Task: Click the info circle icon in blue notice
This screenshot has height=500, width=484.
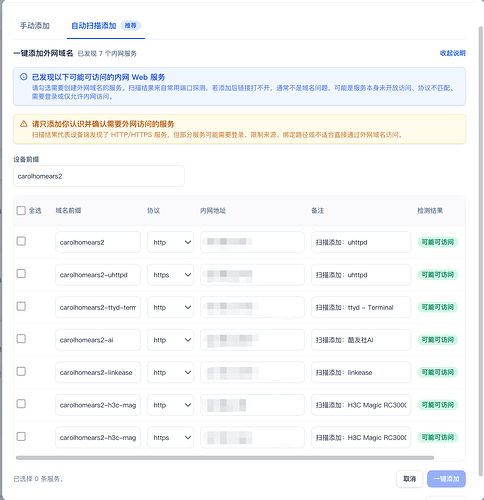Action: tap(23, 77)
